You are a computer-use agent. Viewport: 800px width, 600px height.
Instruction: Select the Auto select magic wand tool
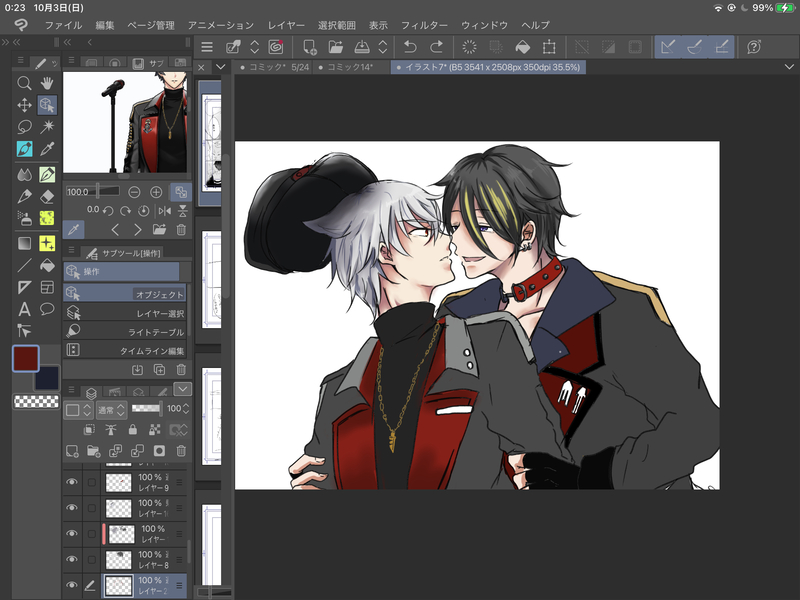click(x=47, y=127)
